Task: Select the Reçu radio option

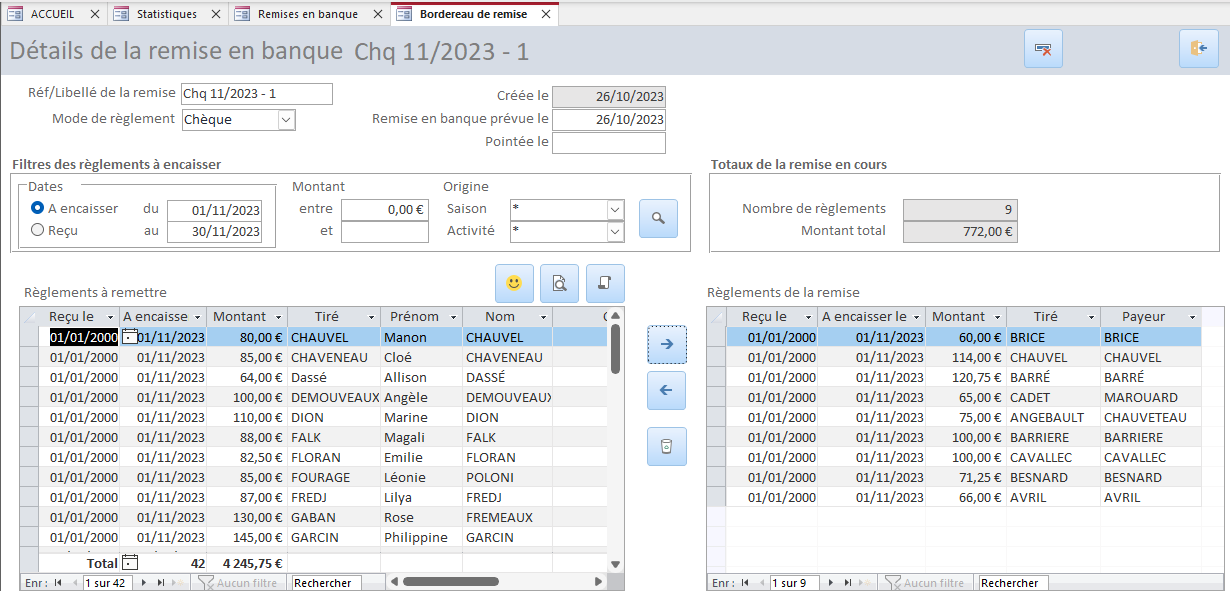Action: tap(38, 229)
